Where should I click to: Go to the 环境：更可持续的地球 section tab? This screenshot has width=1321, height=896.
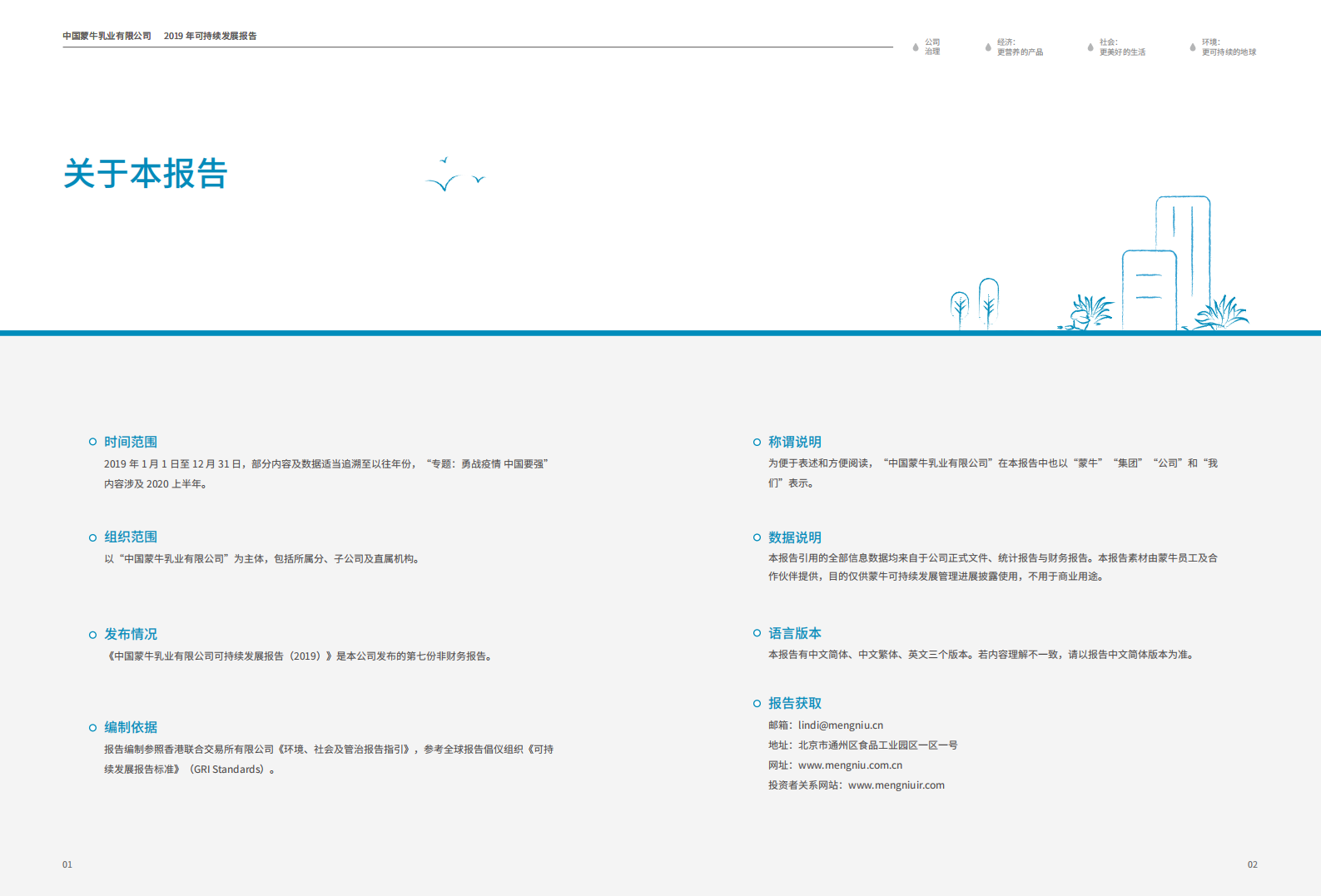(x=1228, y=47)
